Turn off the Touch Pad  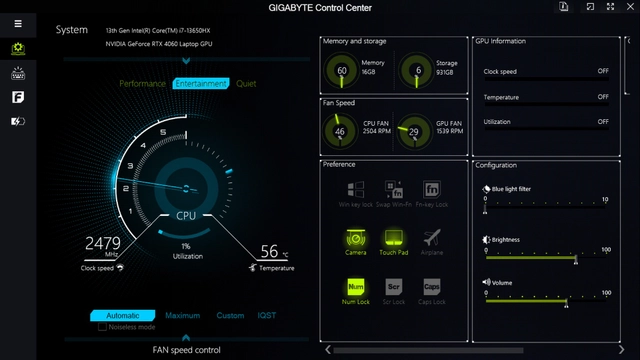[x=393, y=238]
